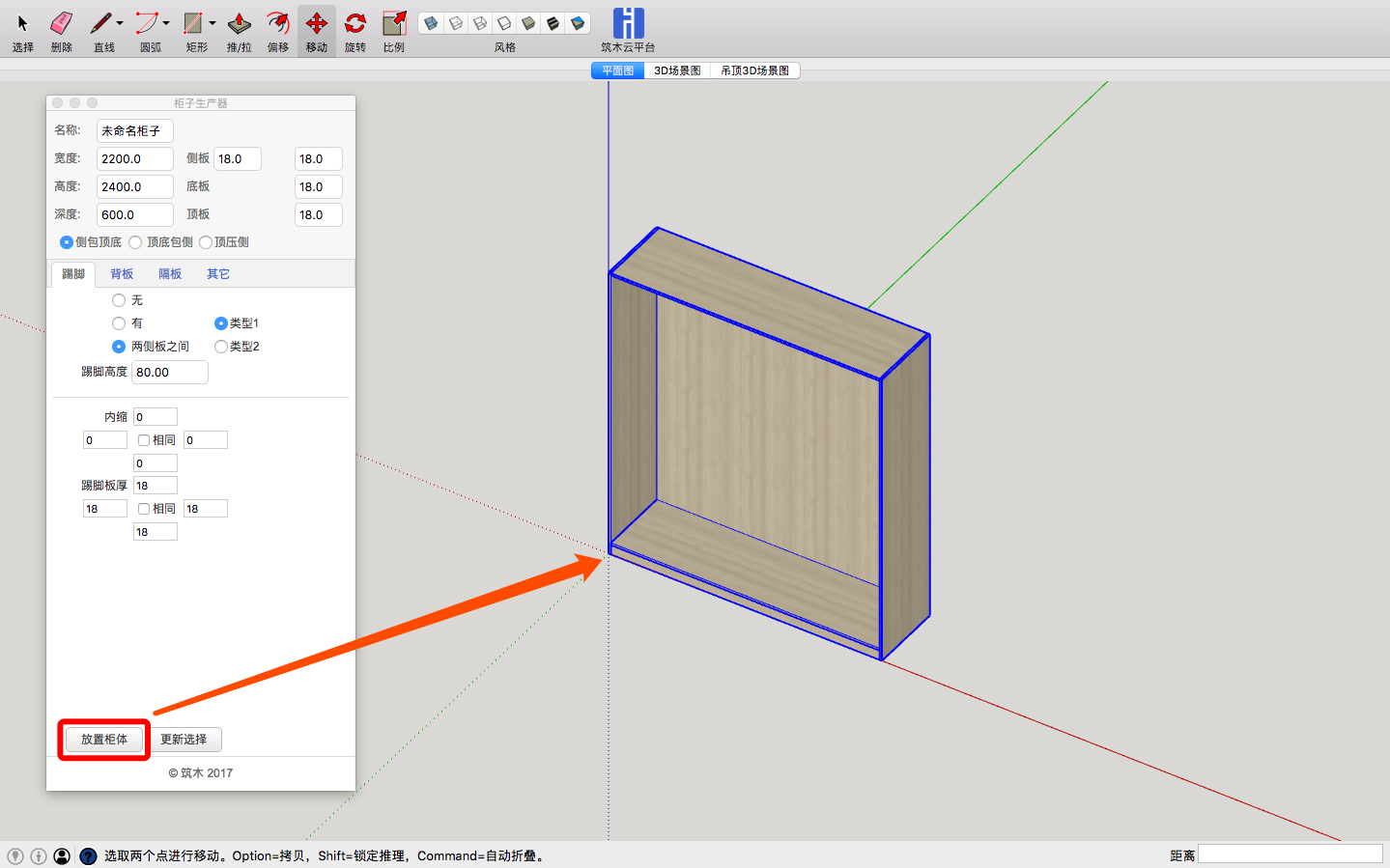Image resolution: width=1390 pixels, height=868 pixels.
Task: Click the blue help question mark icon
Action: (x=88, y=856)
